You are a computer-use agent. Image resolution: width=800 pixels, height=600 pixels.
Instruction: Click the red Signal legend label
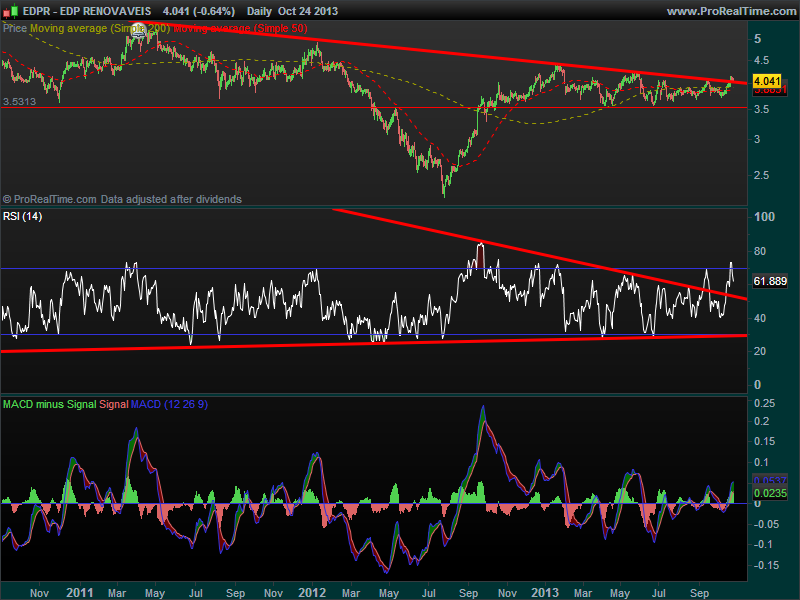click(x=114, y=405)
